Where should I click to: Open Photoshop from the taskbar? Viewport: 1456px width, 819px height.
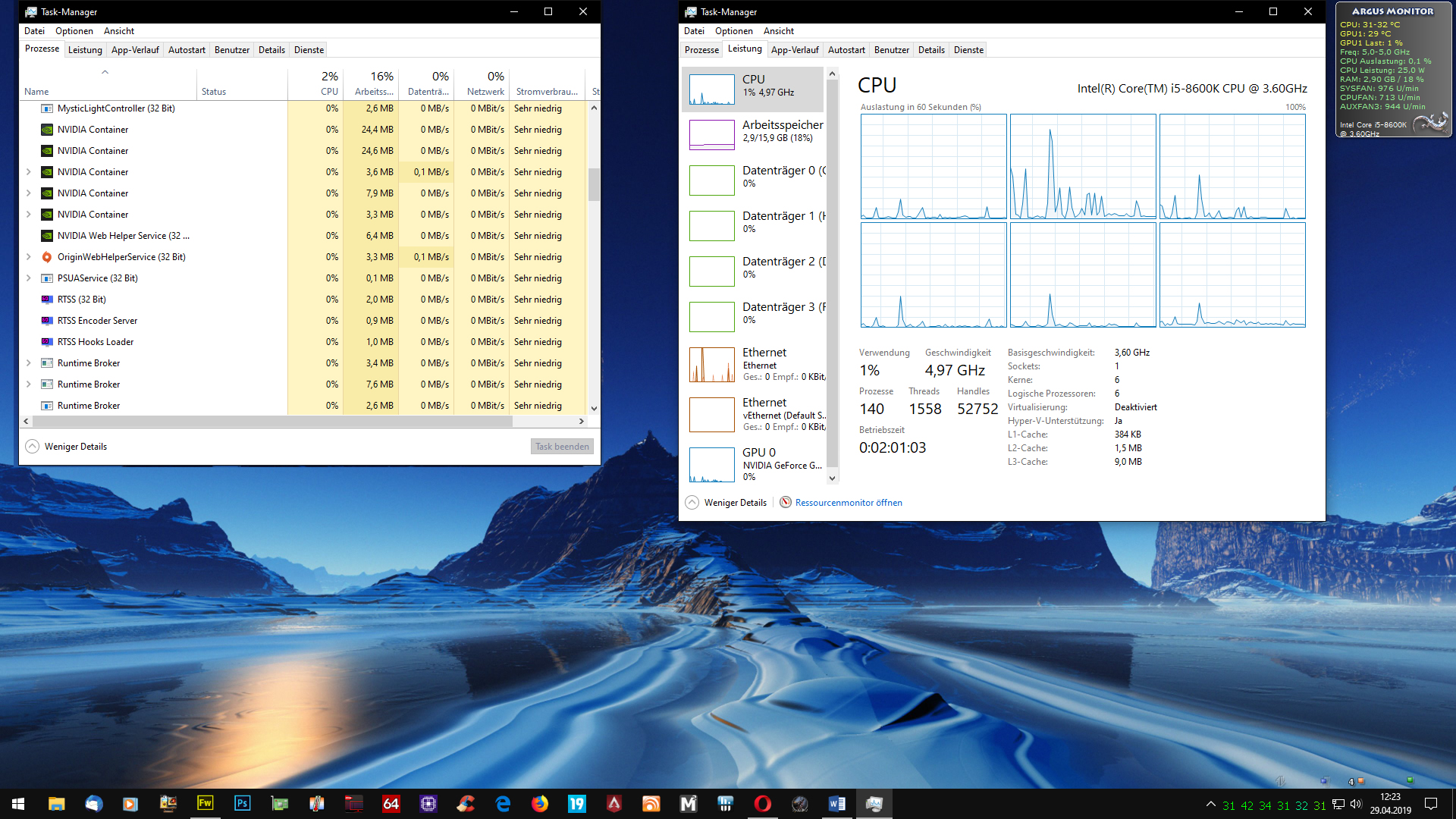click(242, 804)
